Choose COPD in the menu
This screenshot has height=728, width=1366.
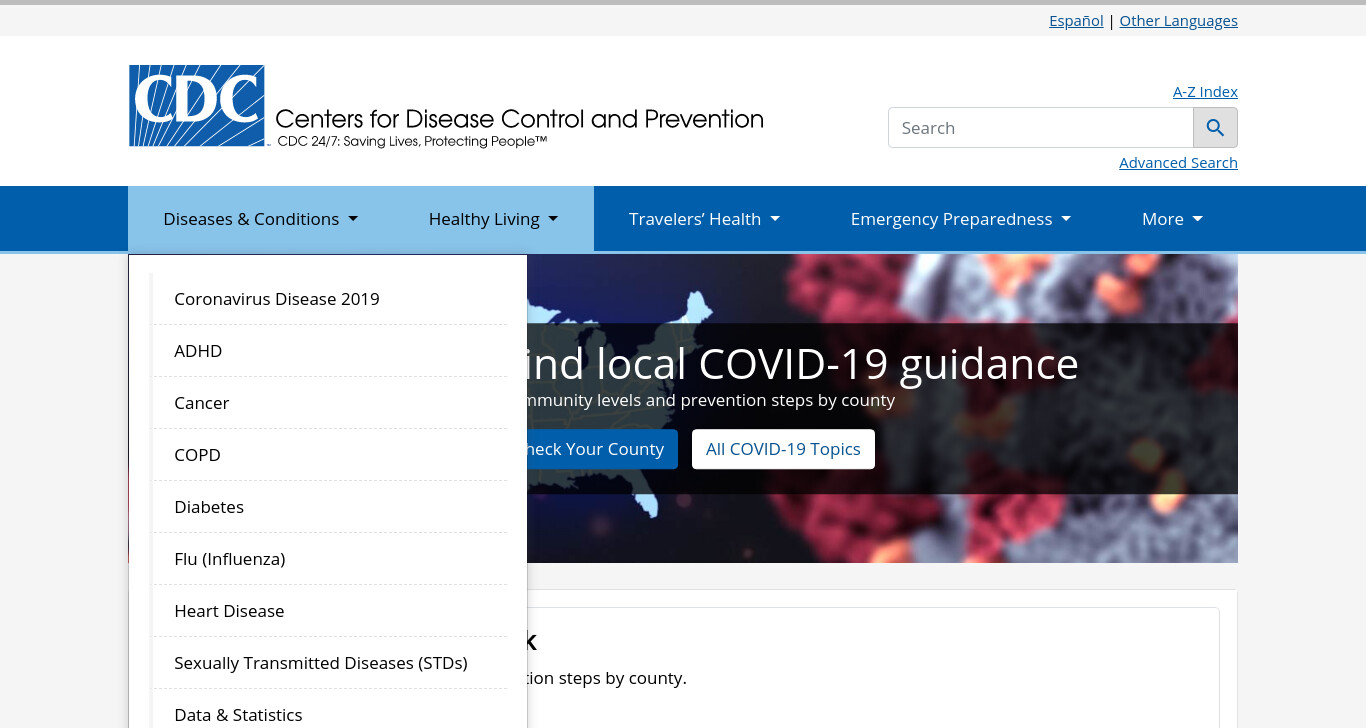pos(330,455)
